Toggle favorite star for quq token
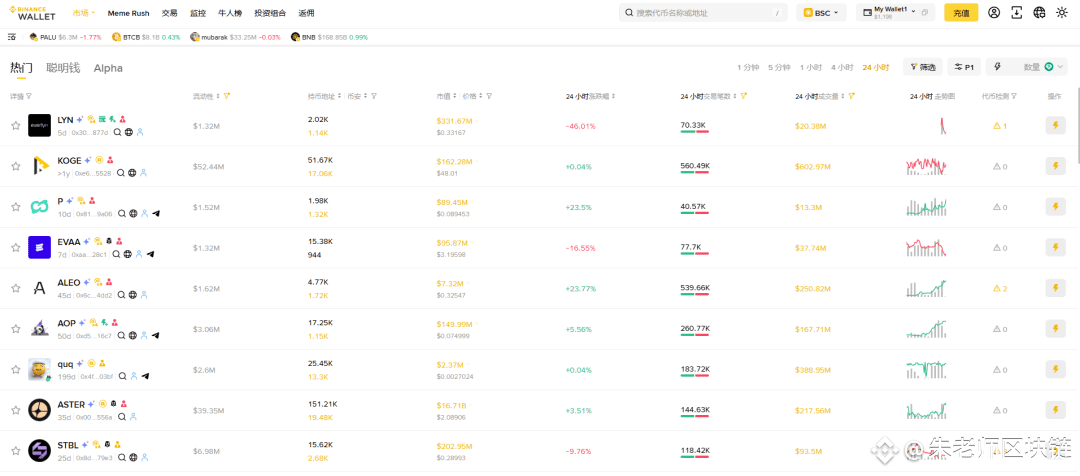Screen dimensions: 1080x476 [x=15, y=370]
